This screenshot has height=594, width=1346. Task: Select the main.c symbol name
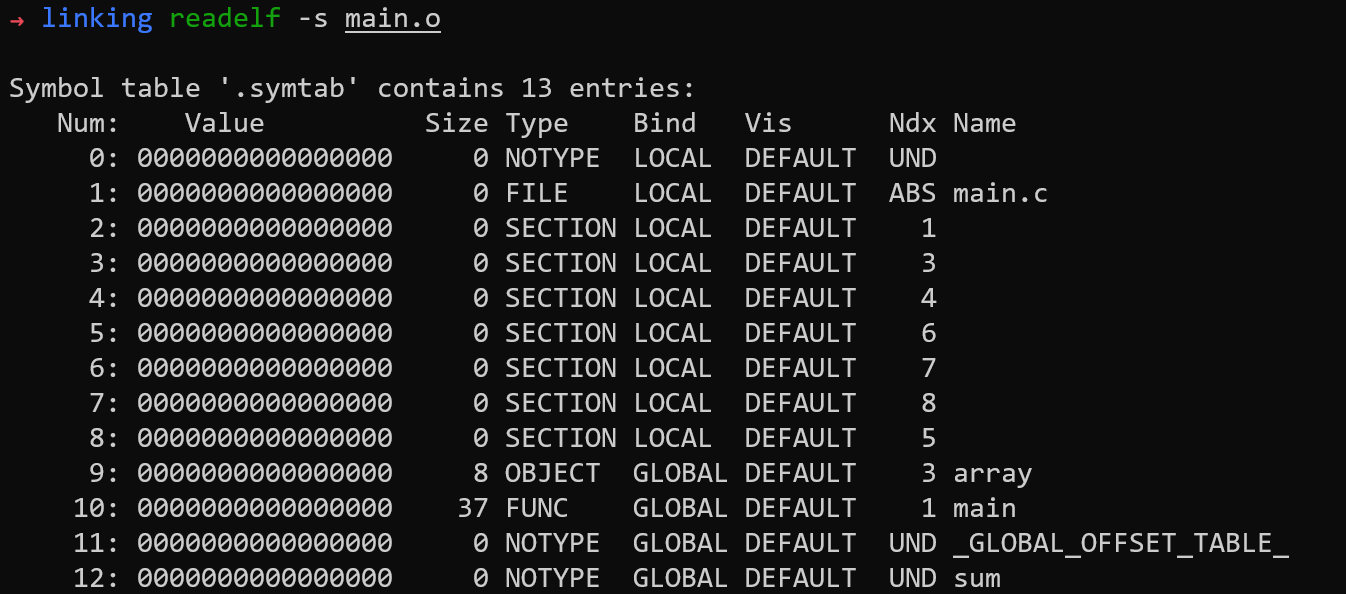coord(1000,193)
